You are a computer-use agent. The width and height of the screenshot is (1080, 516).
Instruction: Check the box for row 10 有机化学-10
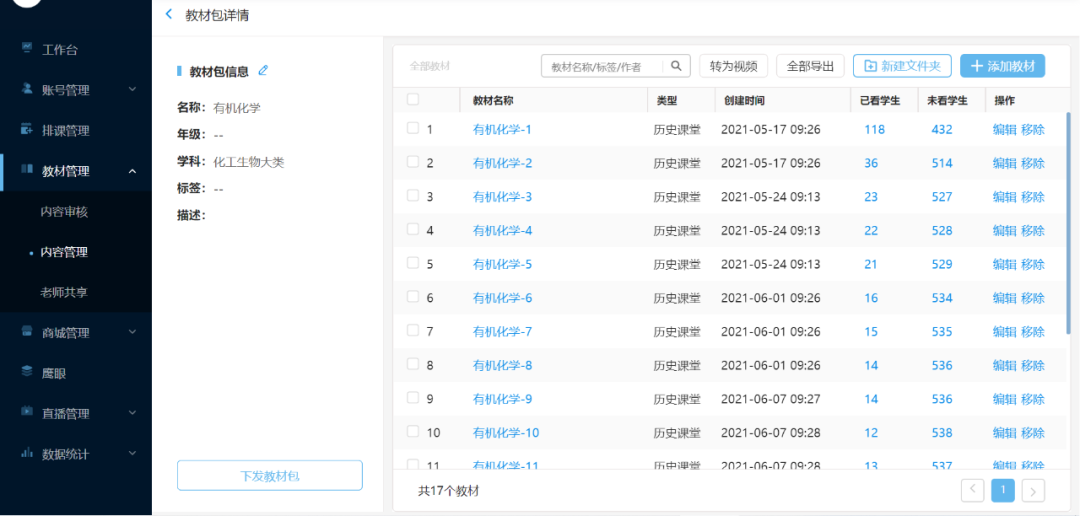413,432
